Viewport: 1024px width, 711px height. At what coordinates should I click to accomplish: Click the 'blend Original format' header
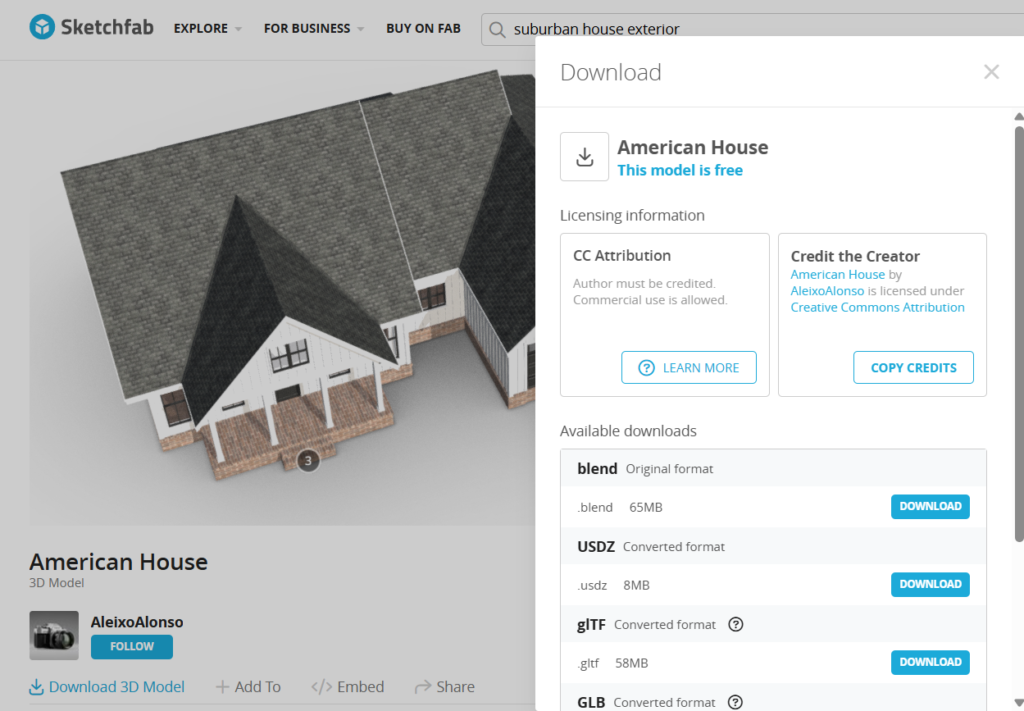tap(773, 468)
